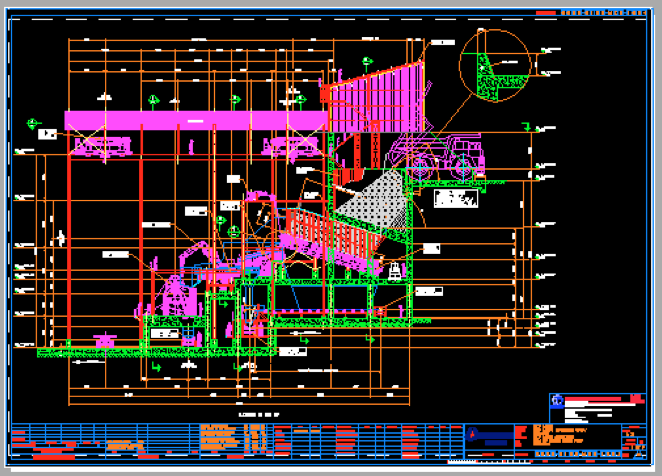This screenshot has height=476, width=662.
Task: Select the long magenta crane beam
Action: pyautogui.click(x=195, y=120)
